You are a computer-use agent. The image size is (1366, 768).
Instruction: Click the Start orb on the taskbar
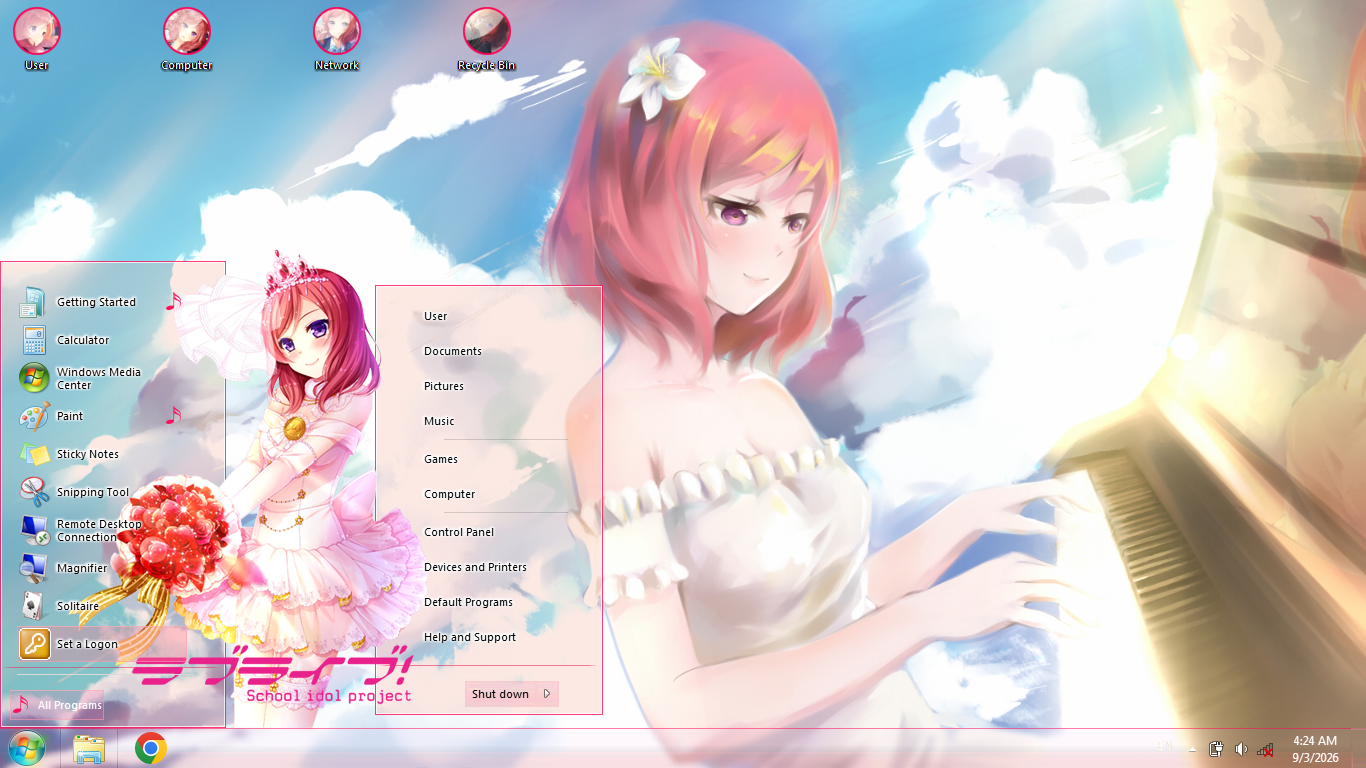[x=26, y=748]
